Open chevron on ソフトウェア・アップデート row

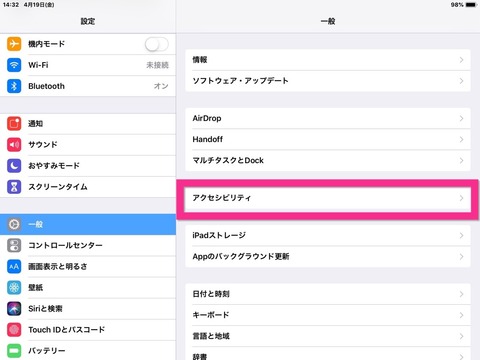point(461,81)
